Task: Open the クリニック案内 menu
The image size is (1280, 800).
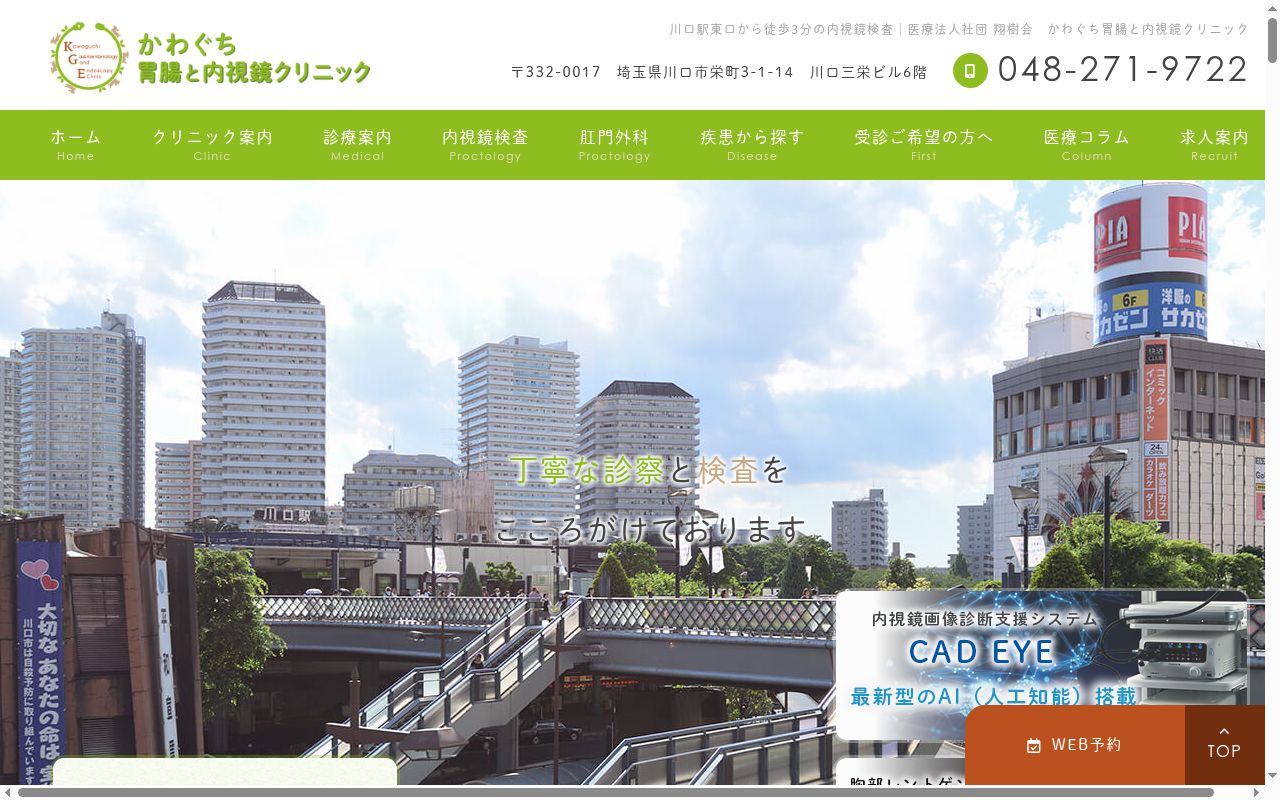Action: tap(212, 145)
